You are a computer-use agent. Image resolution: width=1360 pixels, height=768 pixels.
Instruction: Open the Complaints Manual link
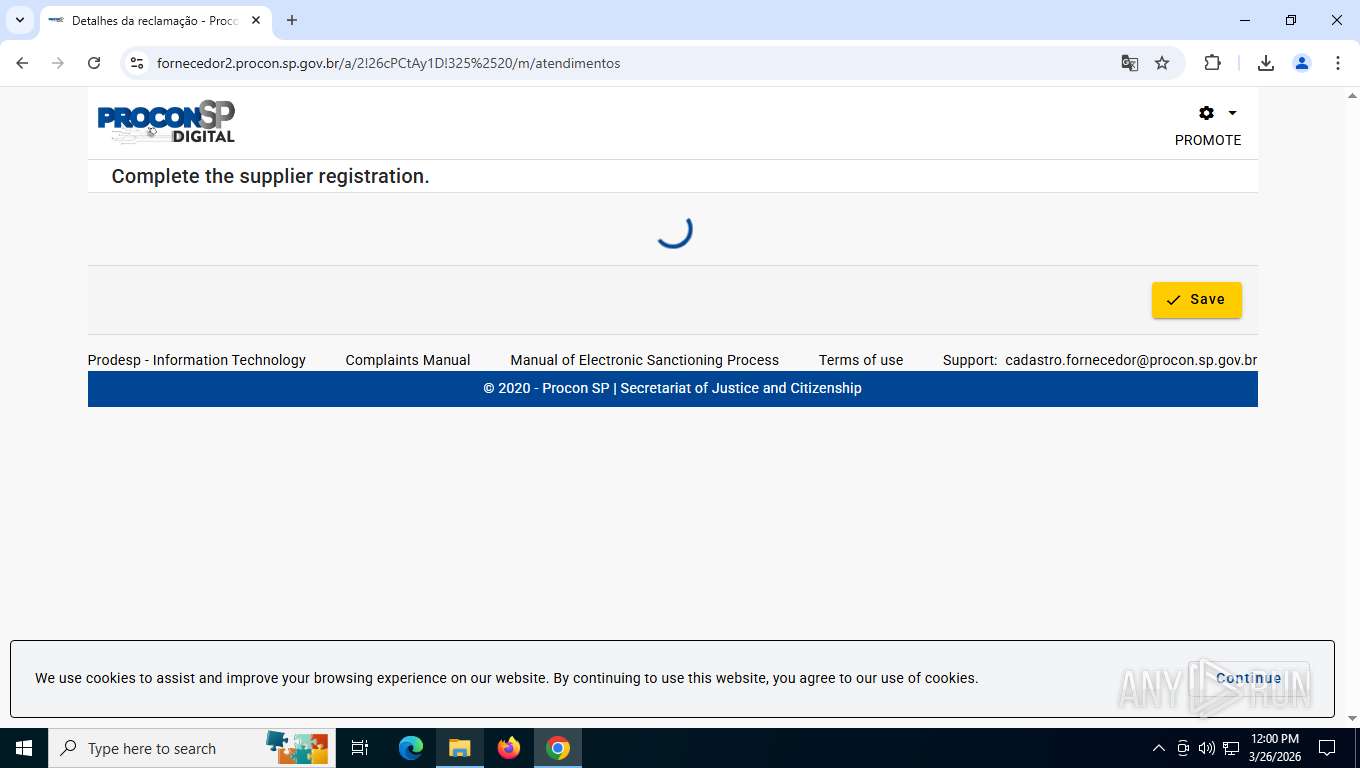(x=408, y=360)
